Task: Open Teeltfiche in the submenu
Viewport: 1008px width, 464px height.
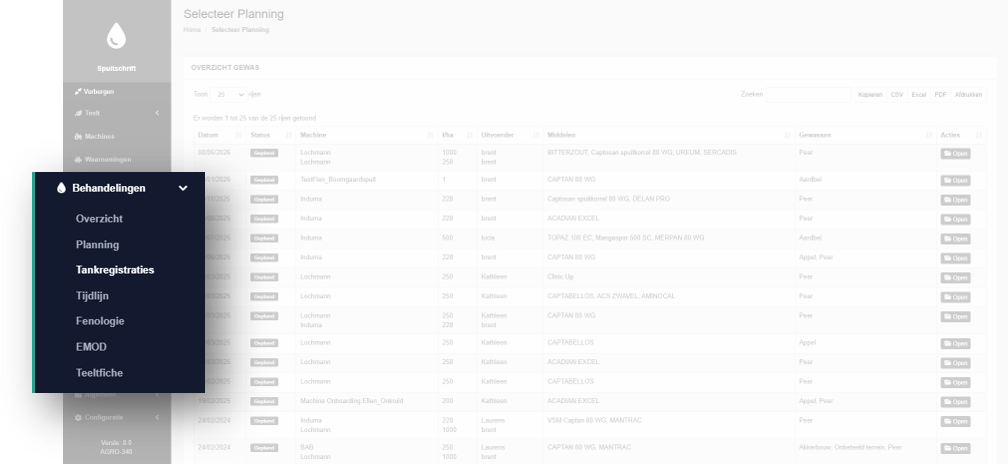Action: point(99,373)
